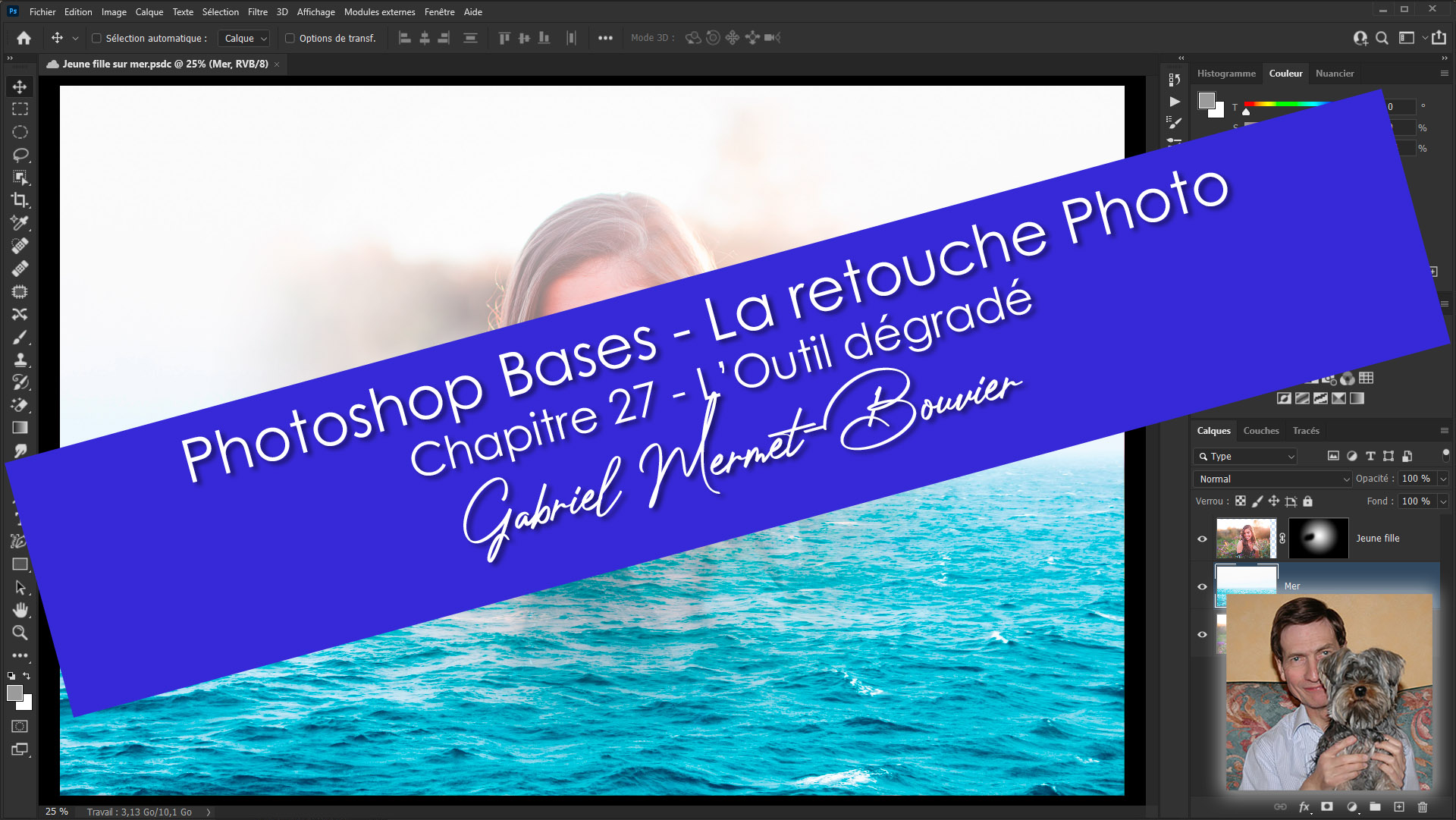The width and height of the screenshot is (1456, 820).
Task: Enable the Sélection automatique checkbox
Action: coord(96,38)
